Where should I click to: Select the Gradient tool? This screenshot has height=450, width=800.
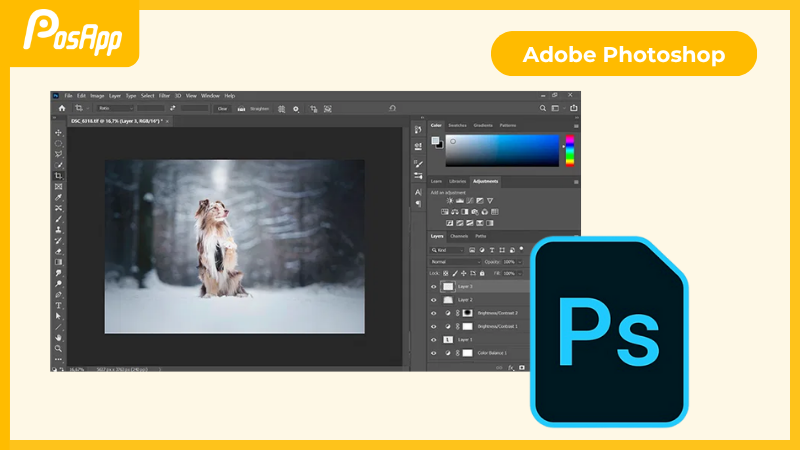point(58,262)
